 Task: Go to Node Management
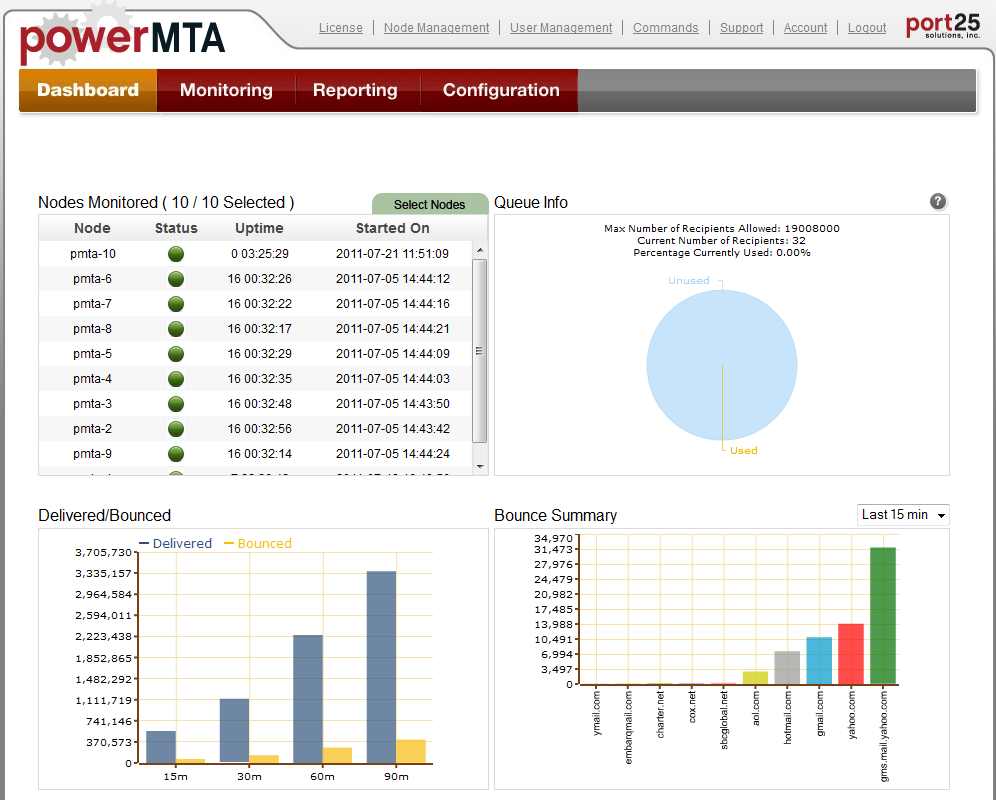click(436, 28)
